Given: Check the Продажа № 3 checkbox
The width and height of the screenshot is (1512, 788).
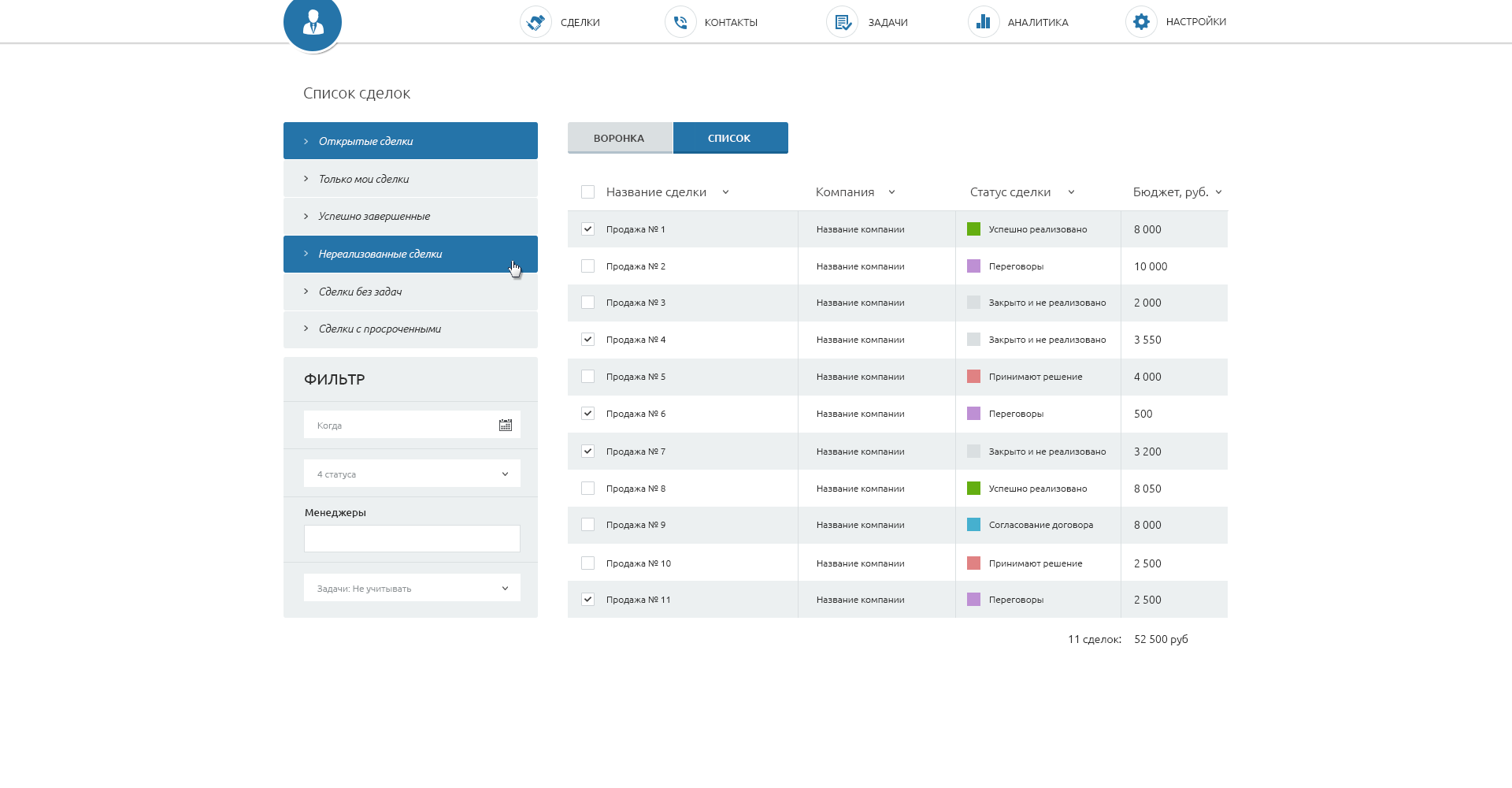Looking at the screenshot, I should (x=587, y=302).
